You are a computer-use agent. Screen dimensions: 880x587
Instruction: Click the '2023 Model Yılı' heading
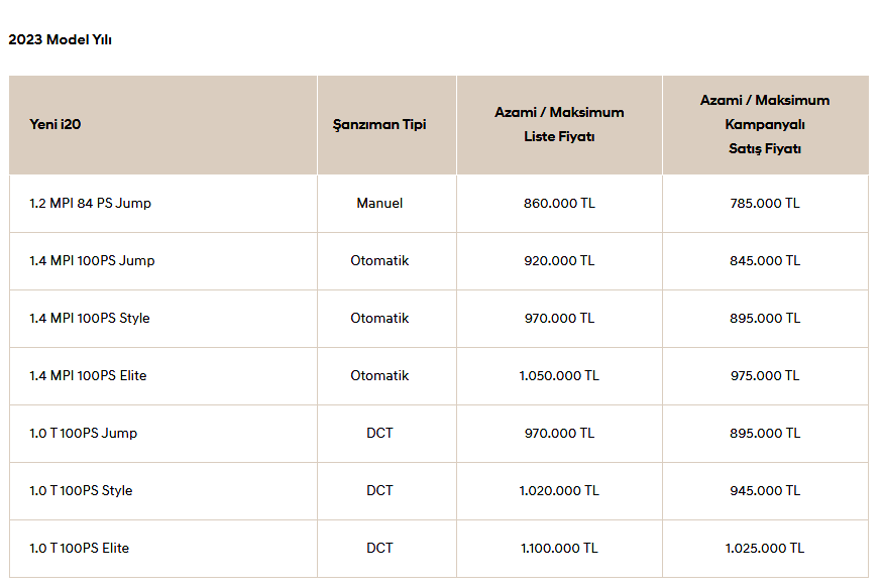point(60,39)
